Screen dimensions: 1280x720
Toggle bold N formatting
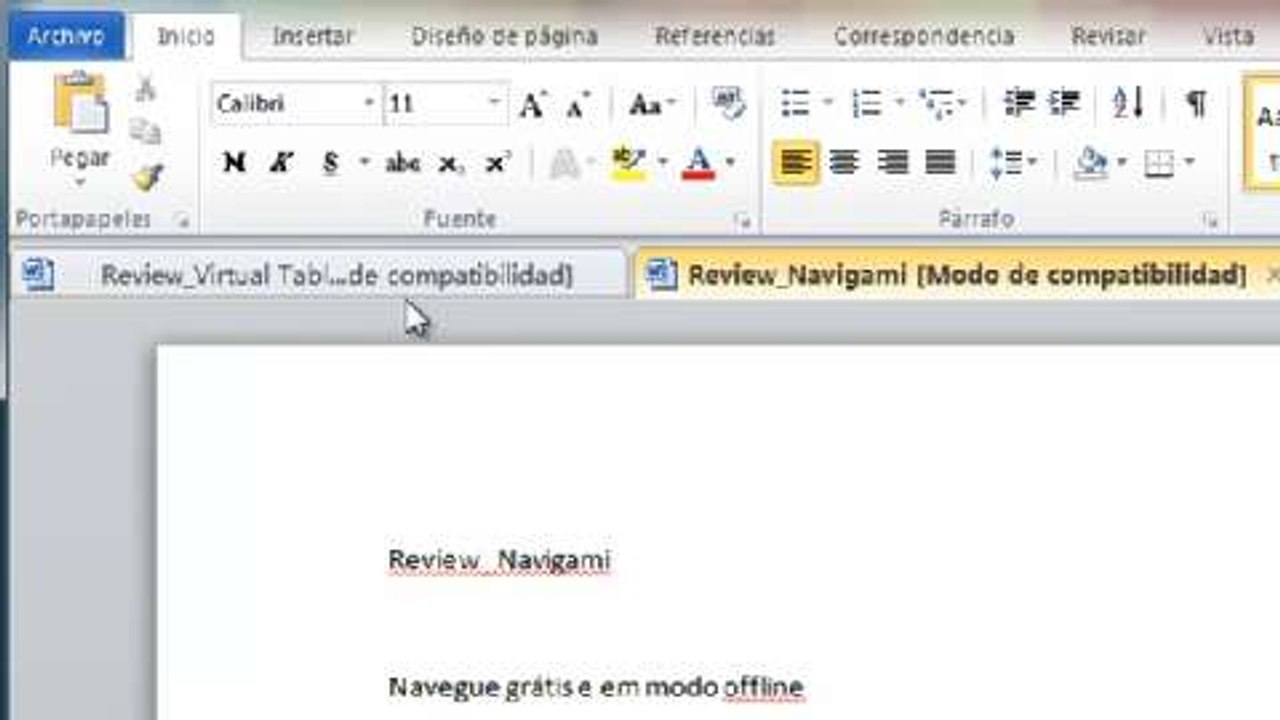[234, 162]
